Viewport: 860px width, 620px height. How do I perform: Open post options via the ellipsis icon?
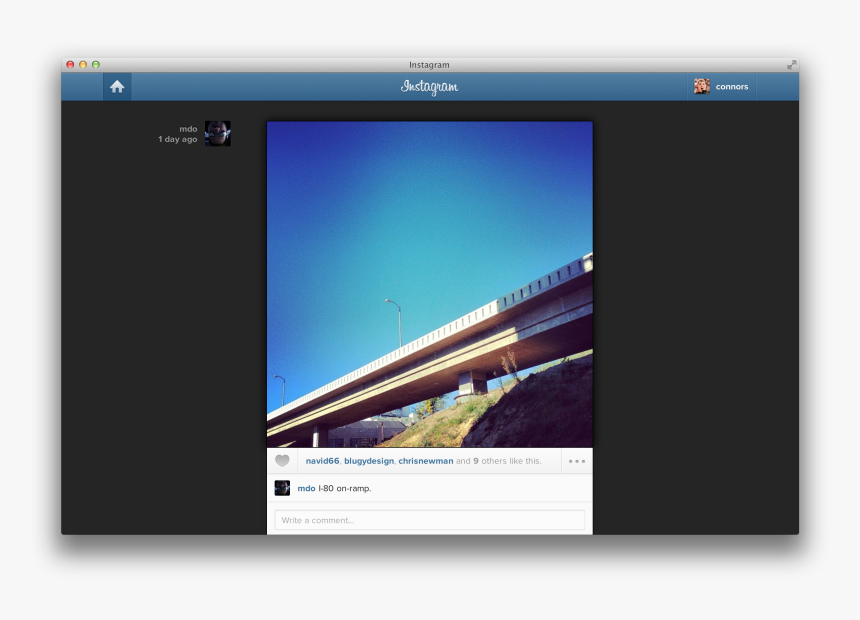pos(576,461)
